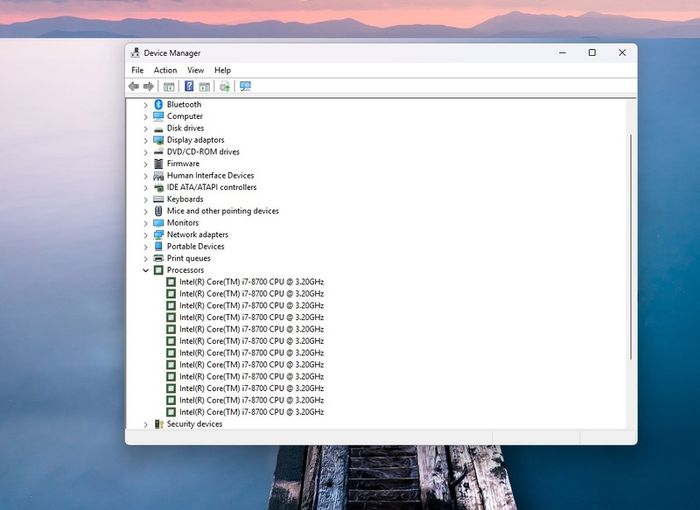The image size is (700, 510).
Task: Expand the Print queues chevron
Action: click(x=146, y=259)
